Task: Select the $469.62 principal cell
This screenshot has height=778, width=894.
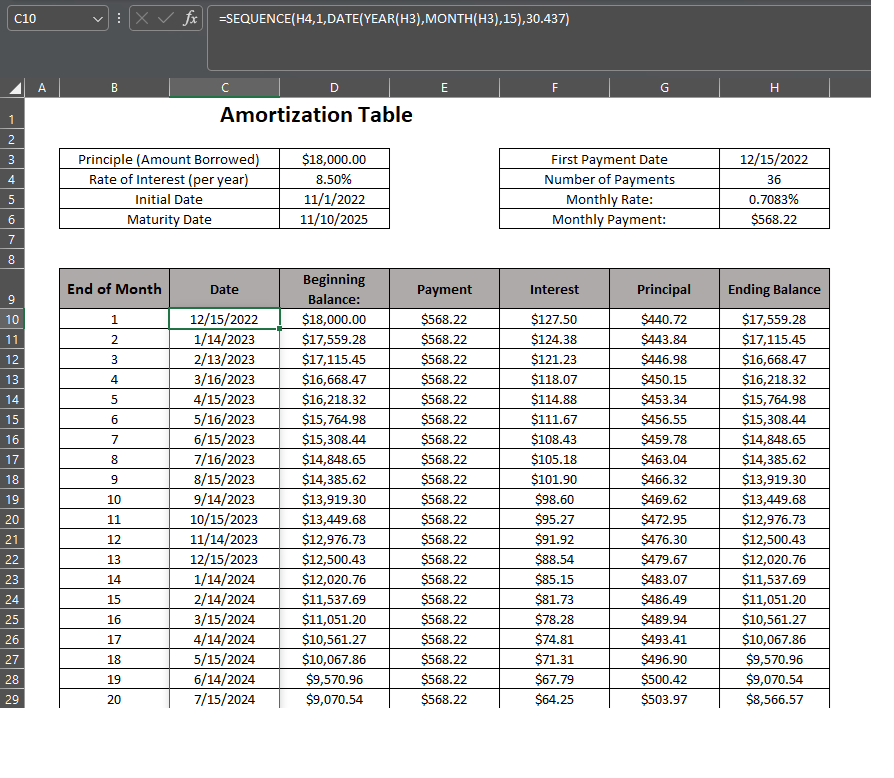Action: pos(664,499)
